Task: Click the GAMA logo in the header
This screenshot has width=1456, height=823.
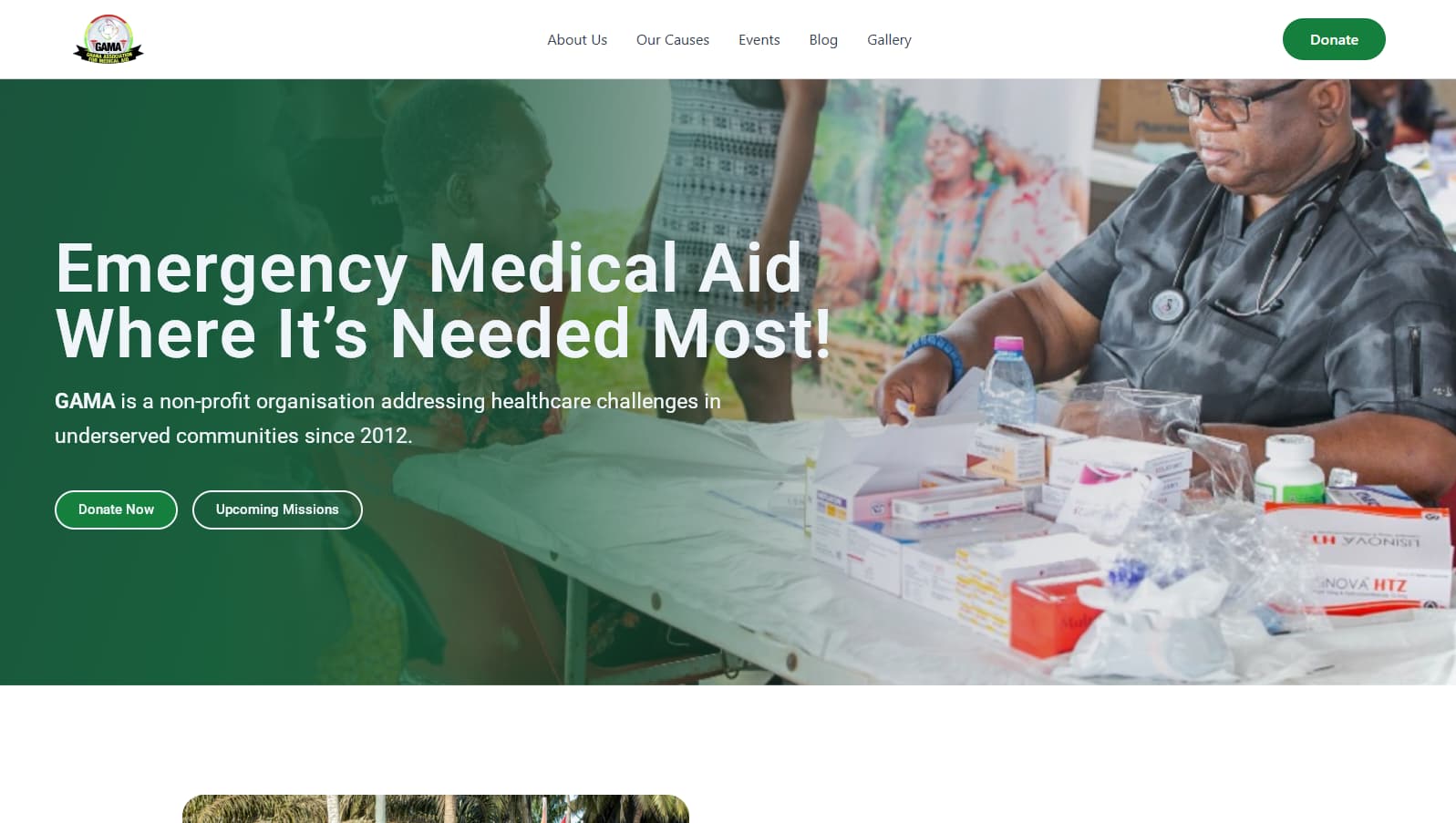Action: click(108, 39)
